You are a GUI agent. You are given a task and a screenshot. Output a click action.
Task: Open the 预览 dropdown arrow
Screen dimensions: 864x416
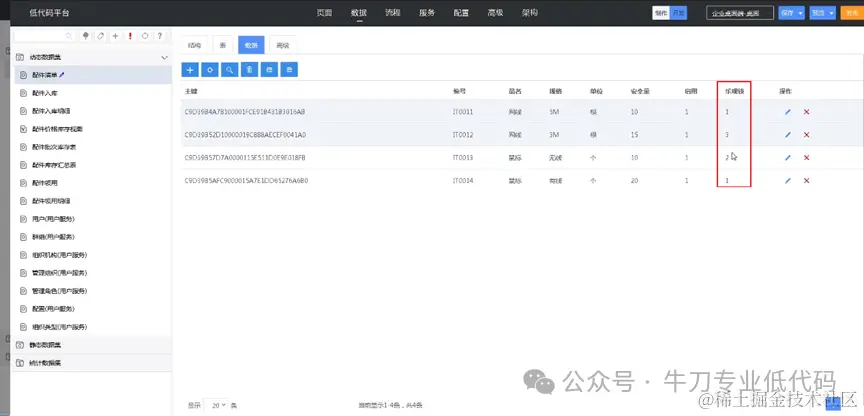click(831, 13)
